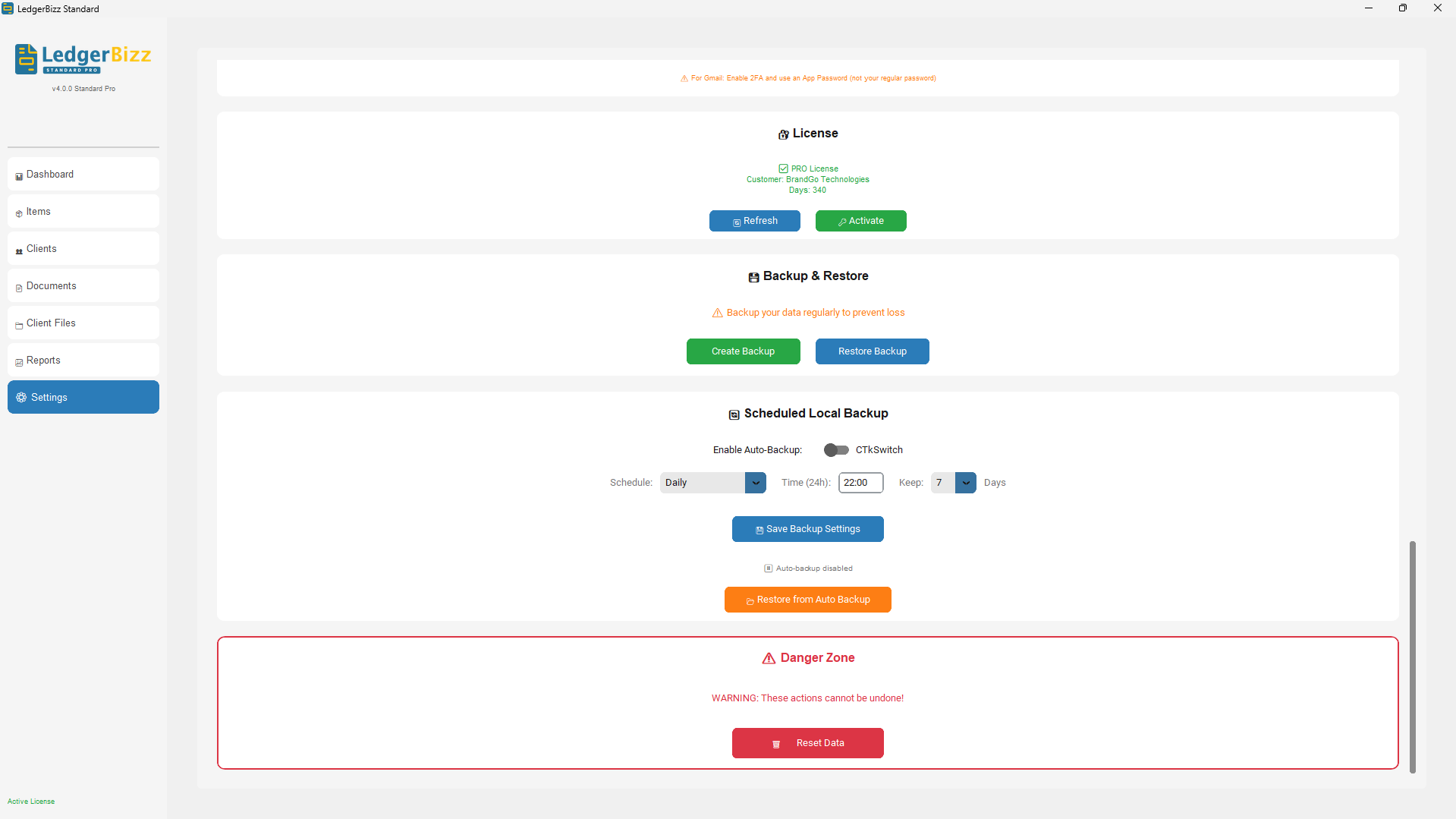The height and width of the screenshot is (819, 1456).
Task: Click the lock icon beside License heading
Action: [784, 134]
